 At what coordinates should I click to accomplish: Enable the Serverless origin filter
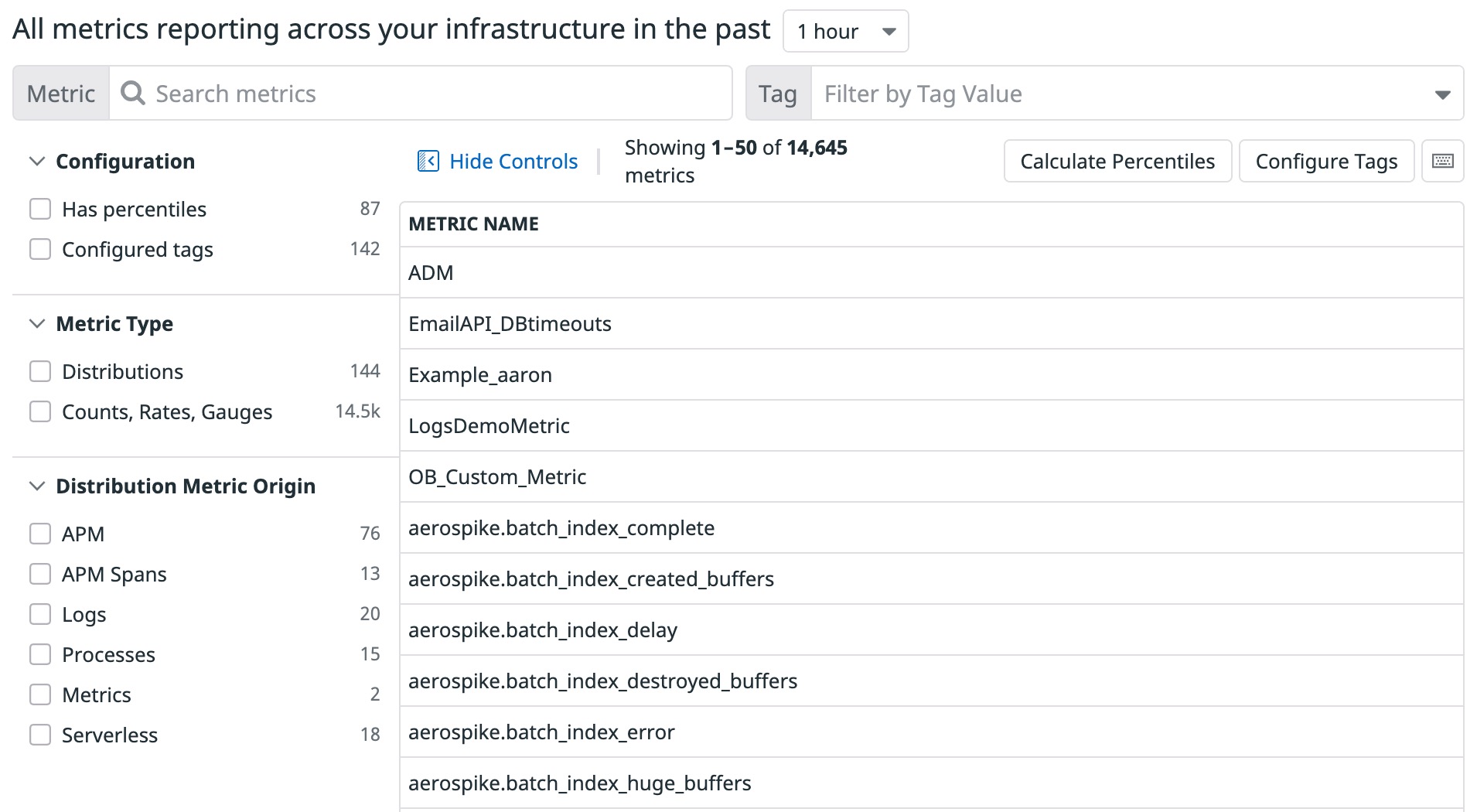tap(40, 735)
